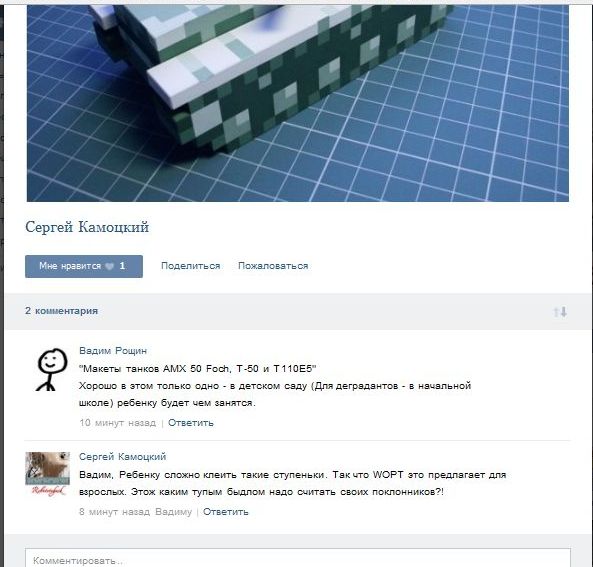Click the like count number 1

point(122,266)
